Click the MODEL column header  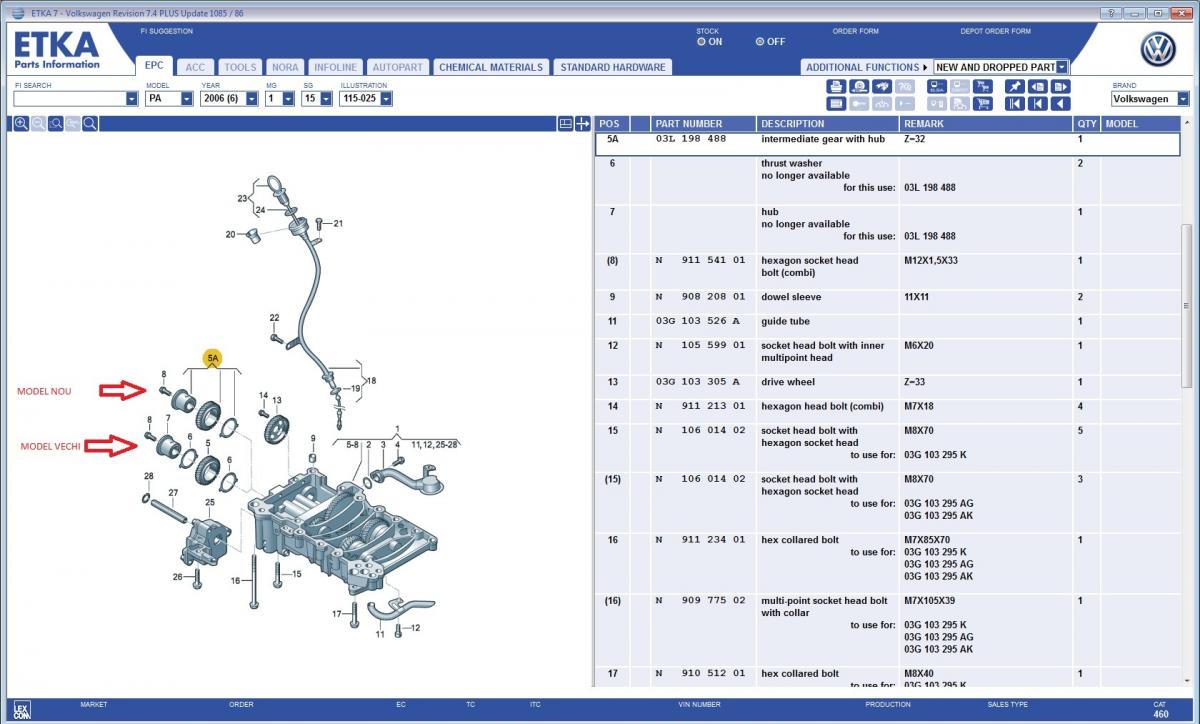[1140, 124]
